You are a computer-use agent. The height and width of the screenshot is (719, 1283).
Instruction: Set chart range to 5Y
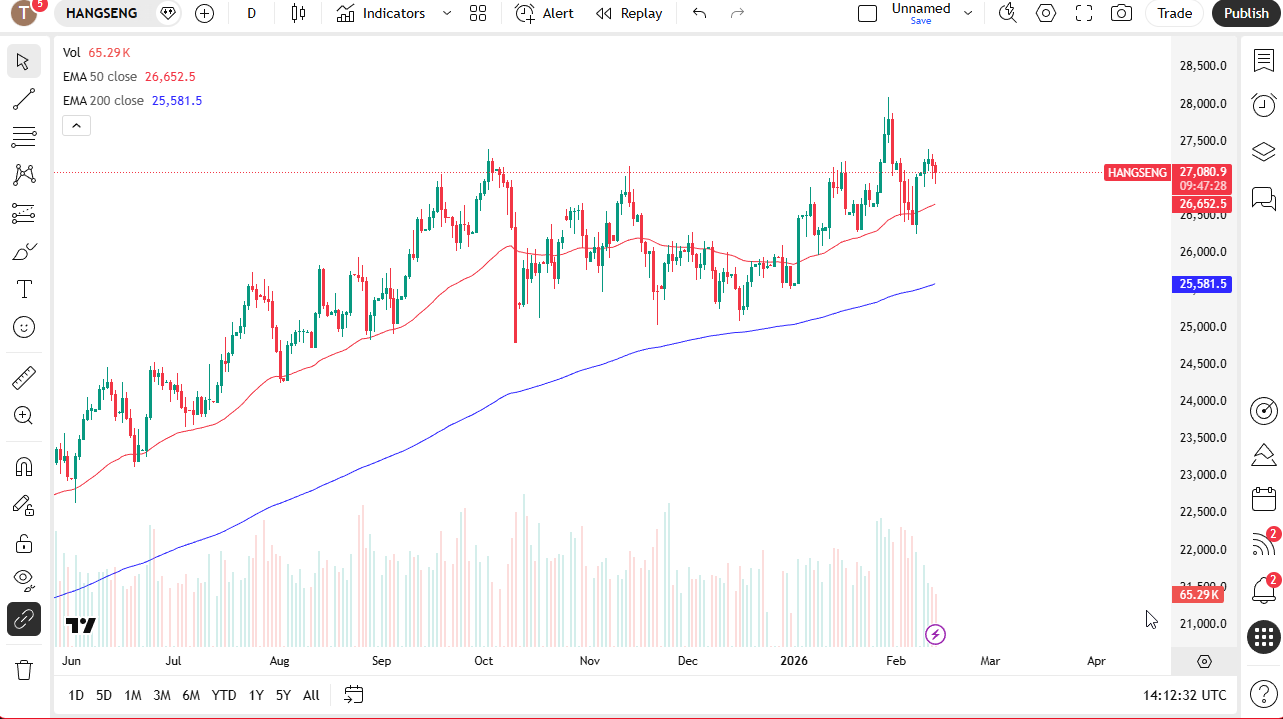tap(283, 695)
